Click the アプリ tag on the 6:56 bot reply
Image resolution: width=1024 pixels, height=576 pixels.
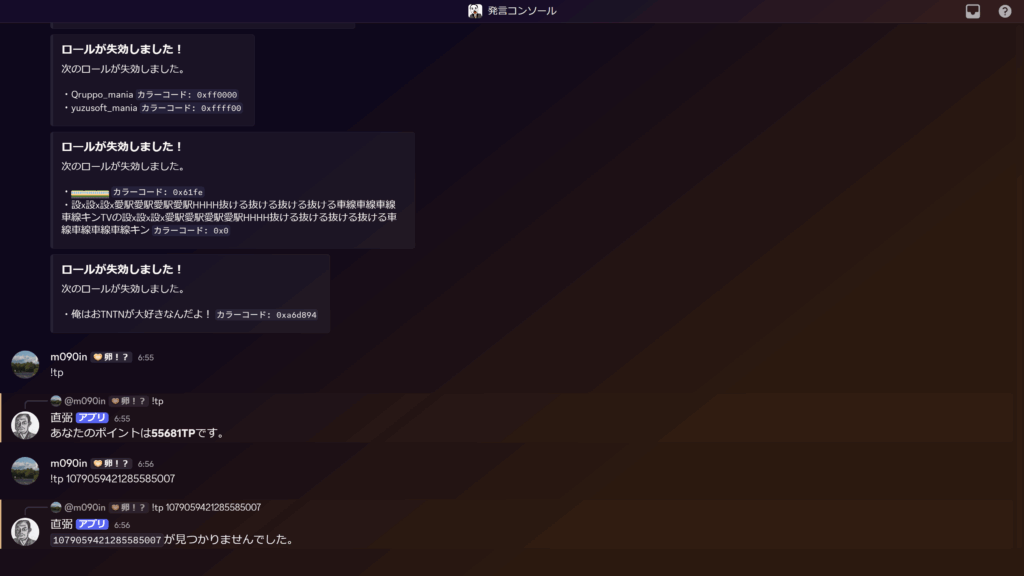click(92, 524)
